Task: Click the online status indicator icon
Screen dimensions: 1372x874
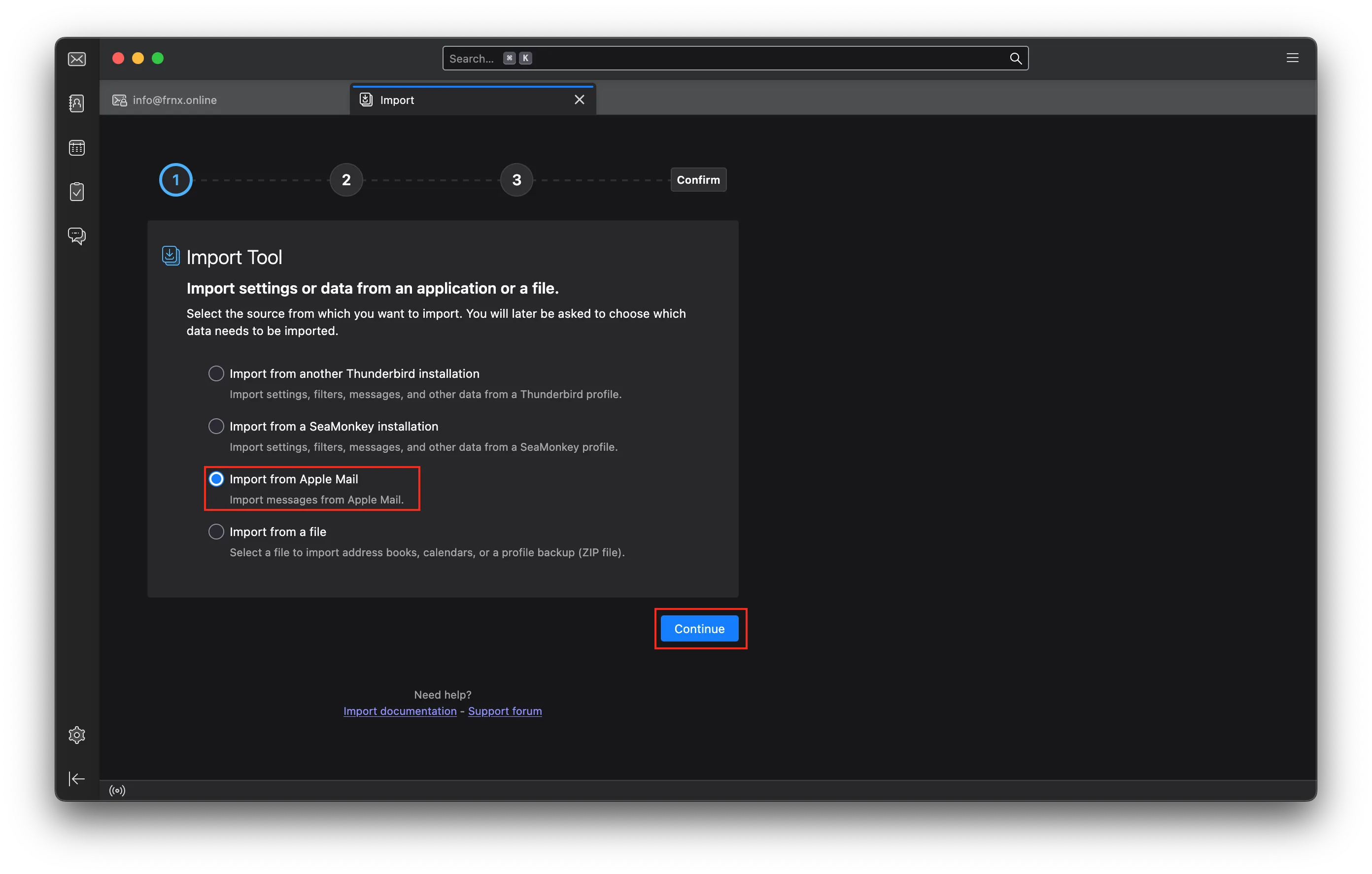Action: [x=117, y=790]
